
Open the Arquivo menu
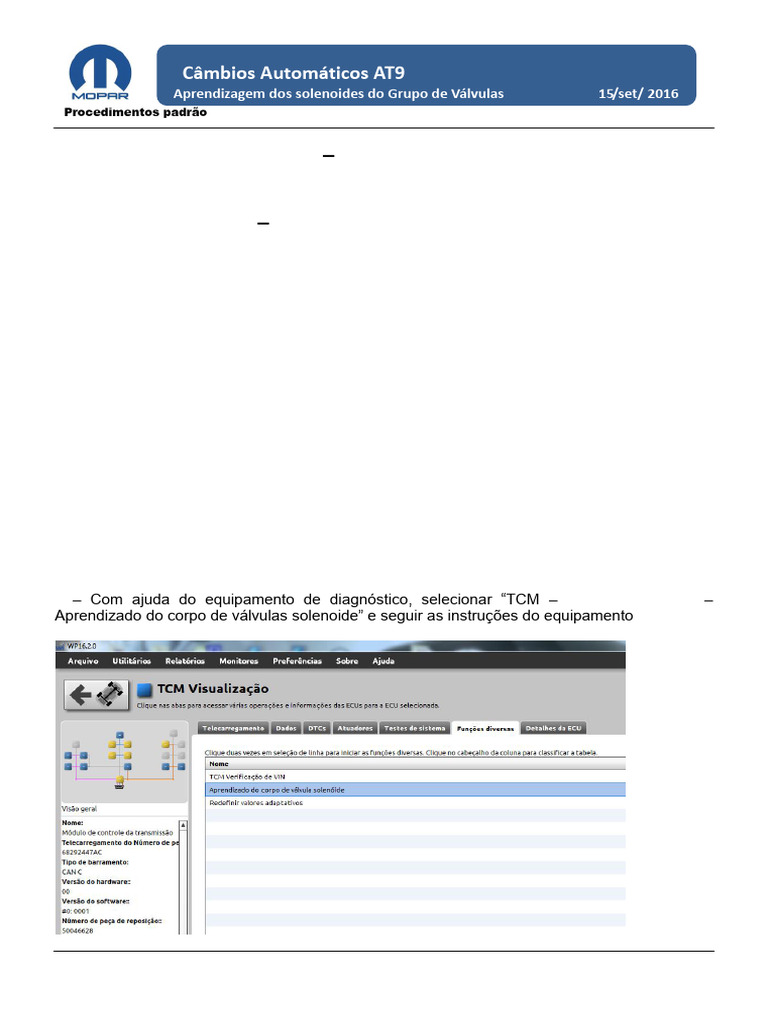(x=83, y=661)
